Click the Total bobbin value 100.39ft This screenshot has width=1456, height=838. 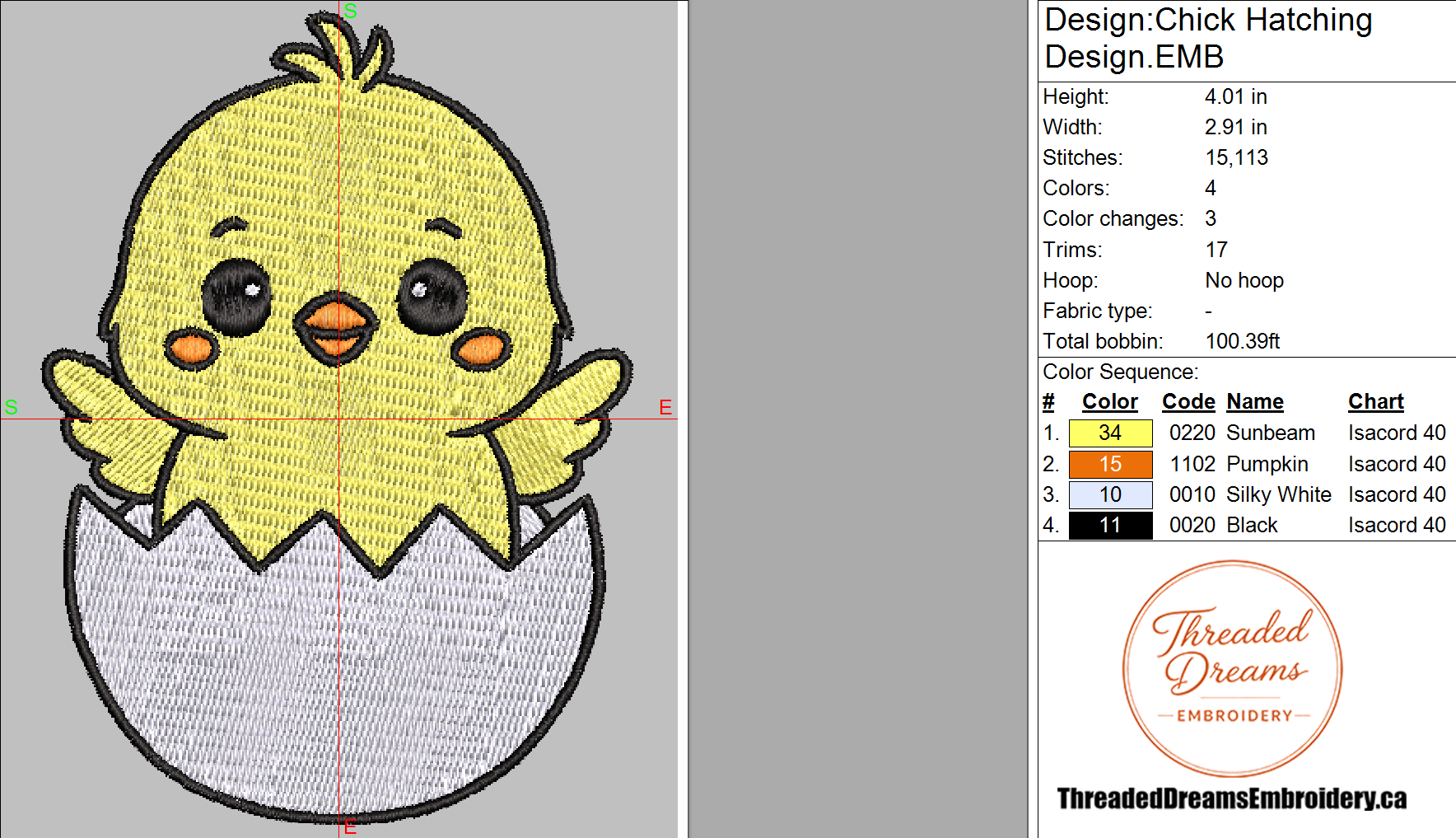(x=1243, y=341)
